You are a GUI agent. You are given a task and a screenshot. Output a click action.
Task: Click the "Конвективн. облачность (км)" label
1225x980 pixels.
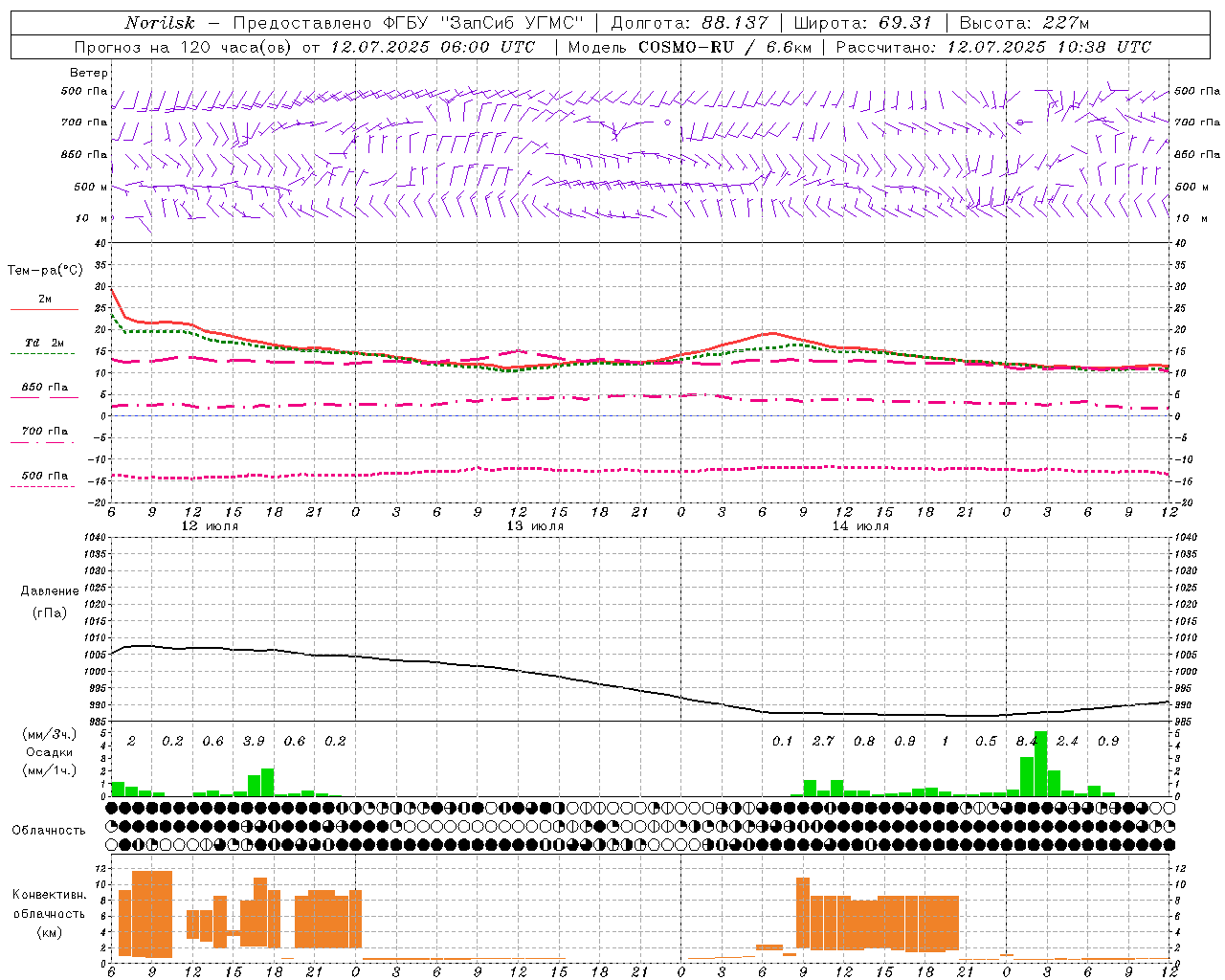point(49,913)
